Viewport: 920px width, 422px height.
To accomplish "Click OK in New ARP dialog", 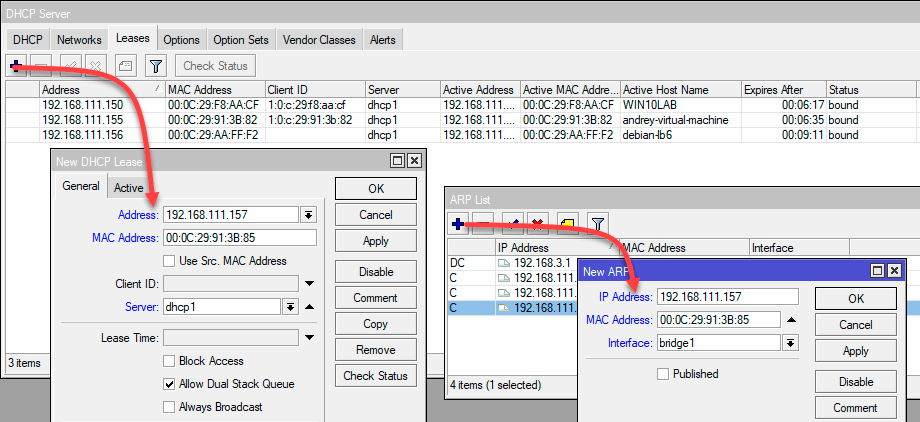I will tap(856, 298).
